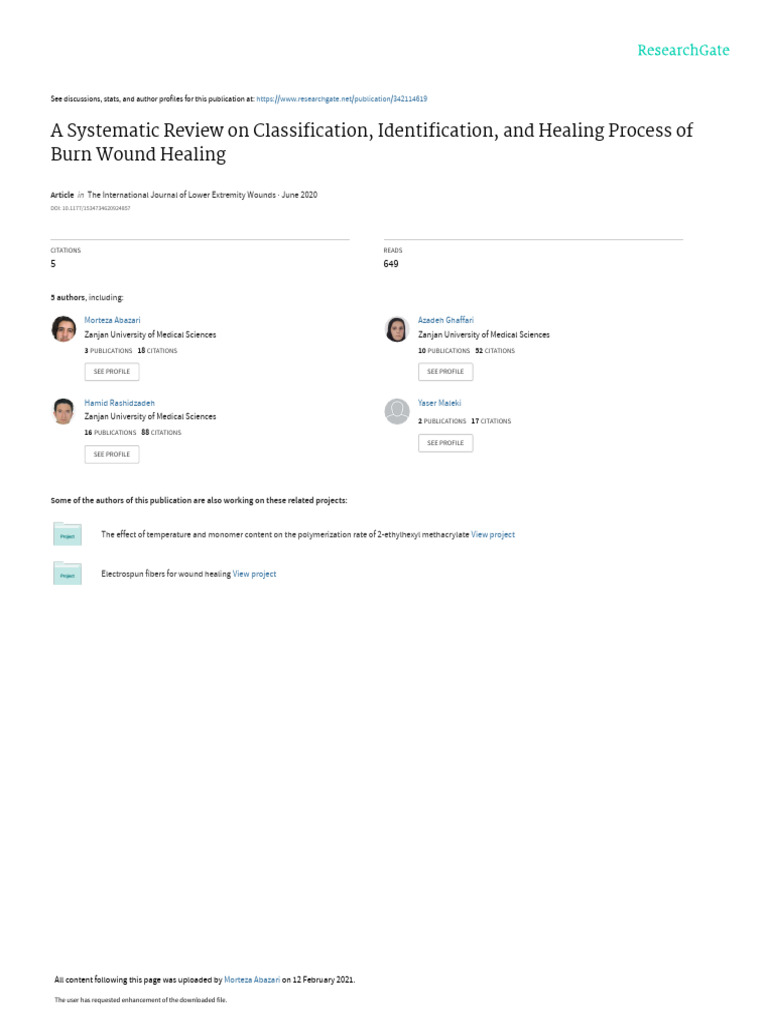The height and width of the screenshot is (1024, 768).
Task: Click Hamid Rashidzadeh's profile photo
Action: point(64,411)
